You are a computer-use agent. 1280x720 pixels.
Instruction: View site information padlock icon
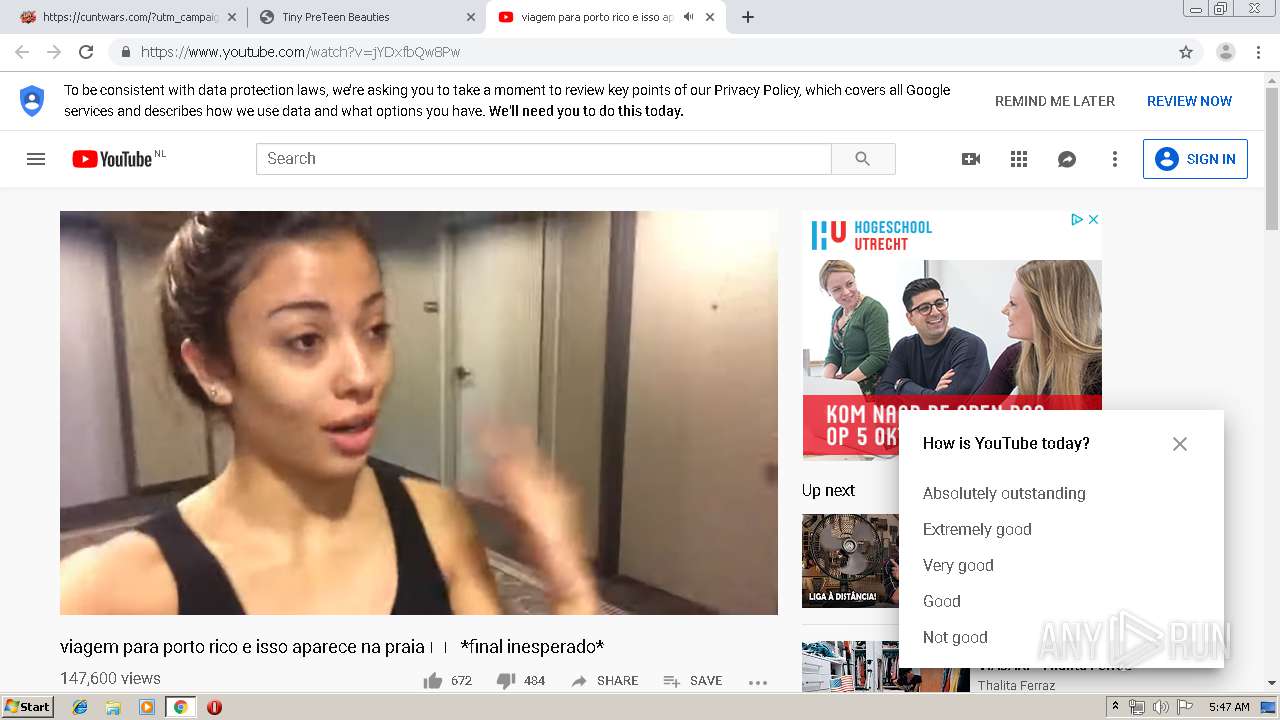pos(126,52)
